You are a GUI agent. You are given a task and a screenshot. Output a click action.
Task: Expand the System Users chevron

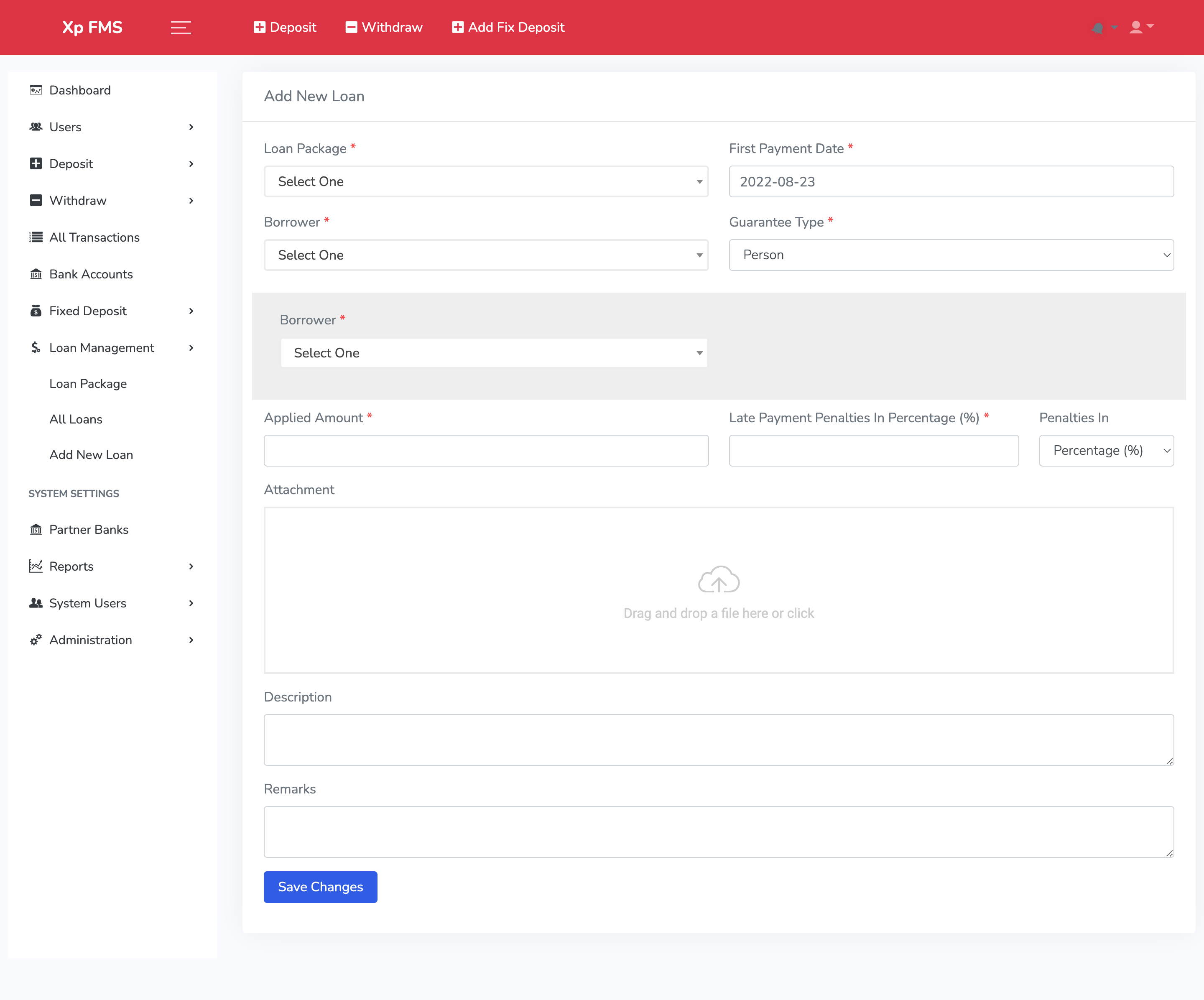tap(191, 603)
